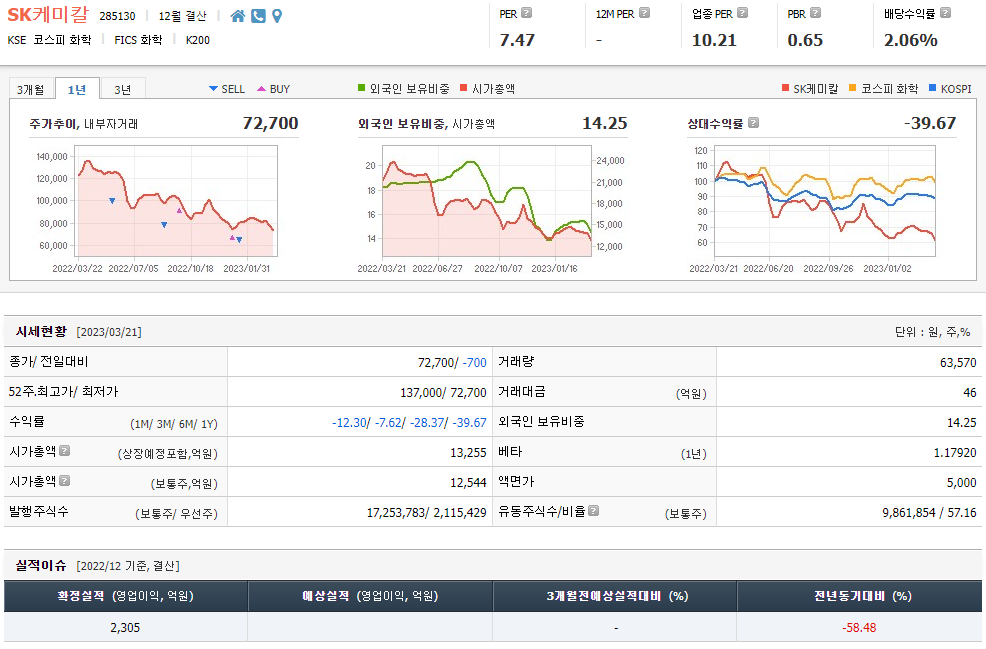Click the red 시가총액 legend swatch
Screen dimensions: 986x649
tap(463, 88)
